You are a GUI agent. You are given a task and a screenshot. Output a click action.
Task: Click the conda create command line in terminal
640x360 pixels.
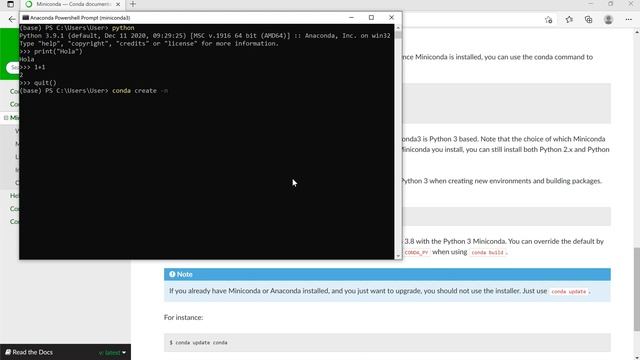coord(94,91)
